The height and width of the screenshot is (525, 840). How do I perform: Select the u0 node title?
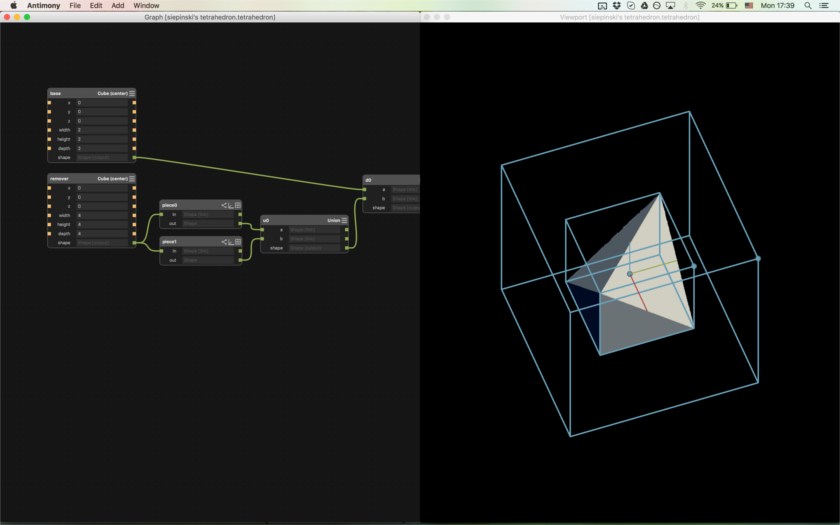pyautogui.click(x=266, y=220)
